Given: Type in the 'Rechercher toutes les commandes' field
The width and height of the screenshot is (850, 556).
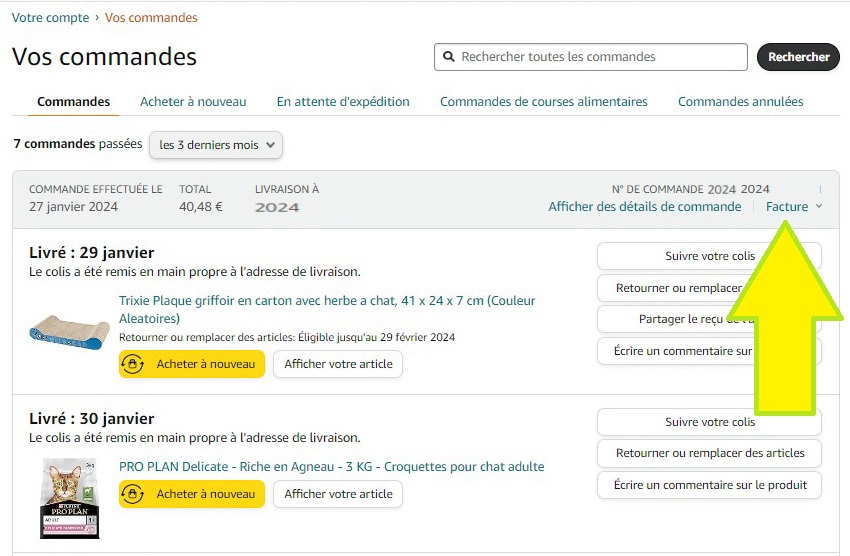Looking at the screenshot, I should 600,57.
